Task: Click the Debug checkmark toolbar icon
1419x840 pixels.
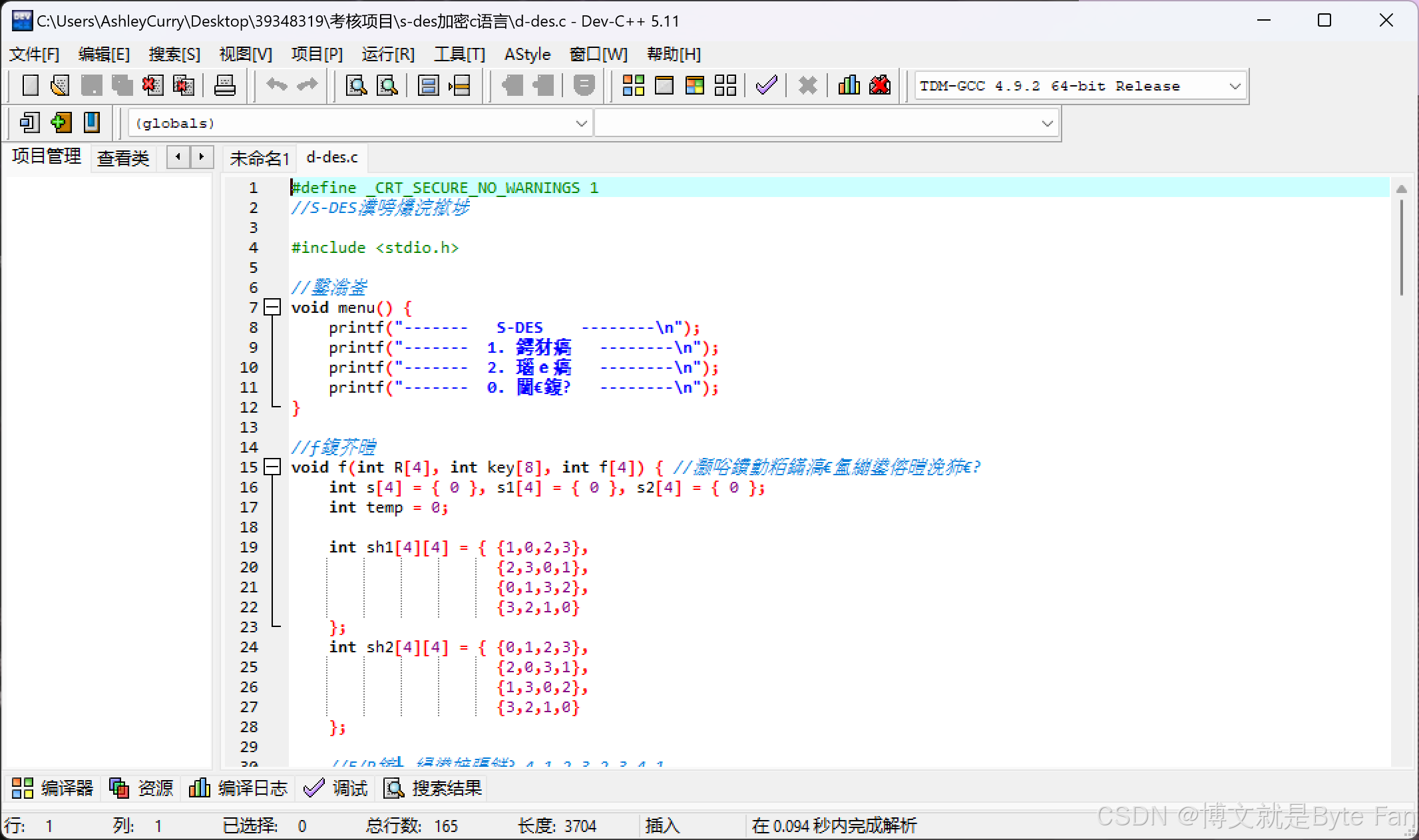Action: (766, 85)
